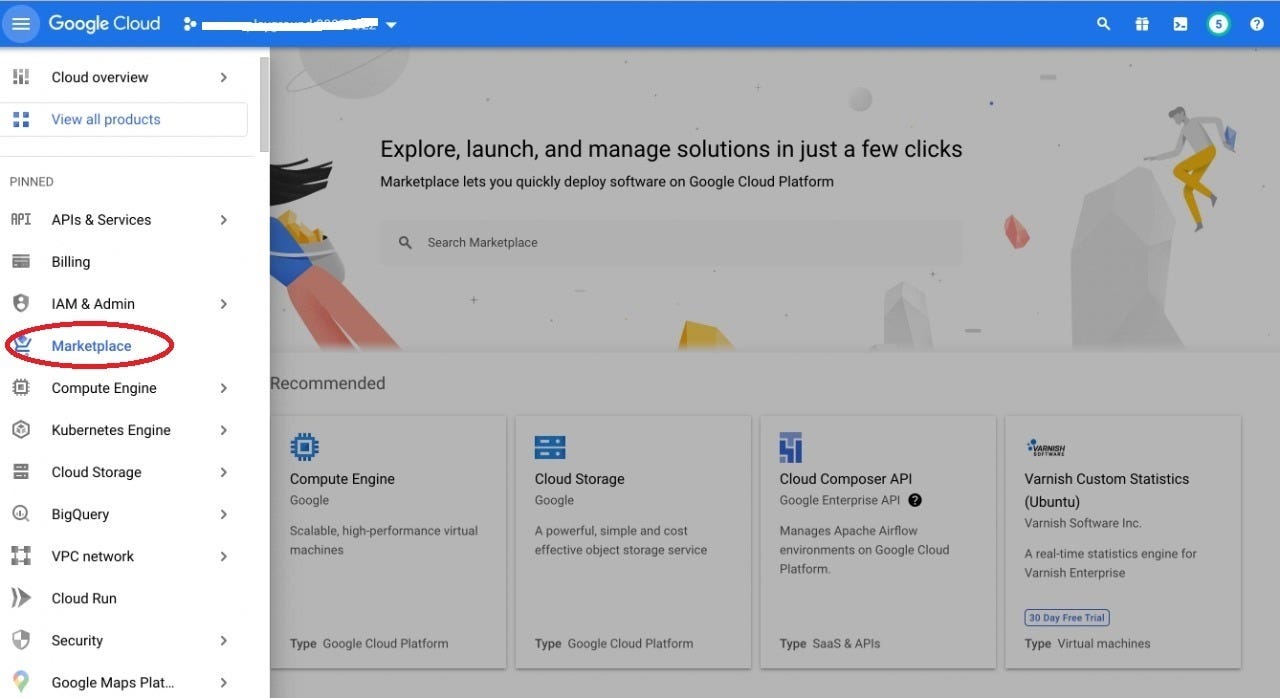Activate Cloud Shell terminal icon
1280x698 pixels.
coord(1180,24)
